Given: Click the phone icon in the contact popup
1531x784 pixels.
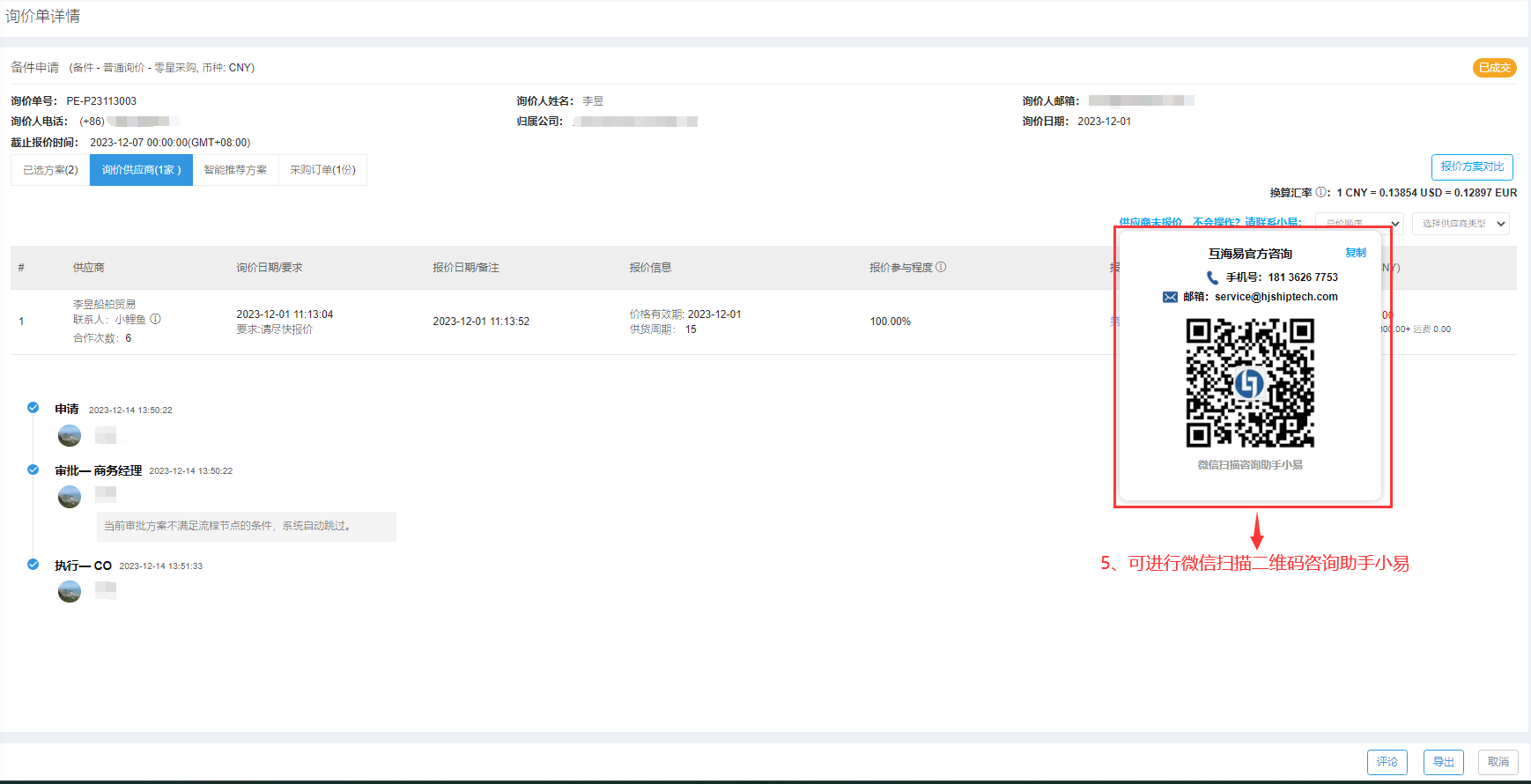Looking at the screenshot, I should 1212,277.
